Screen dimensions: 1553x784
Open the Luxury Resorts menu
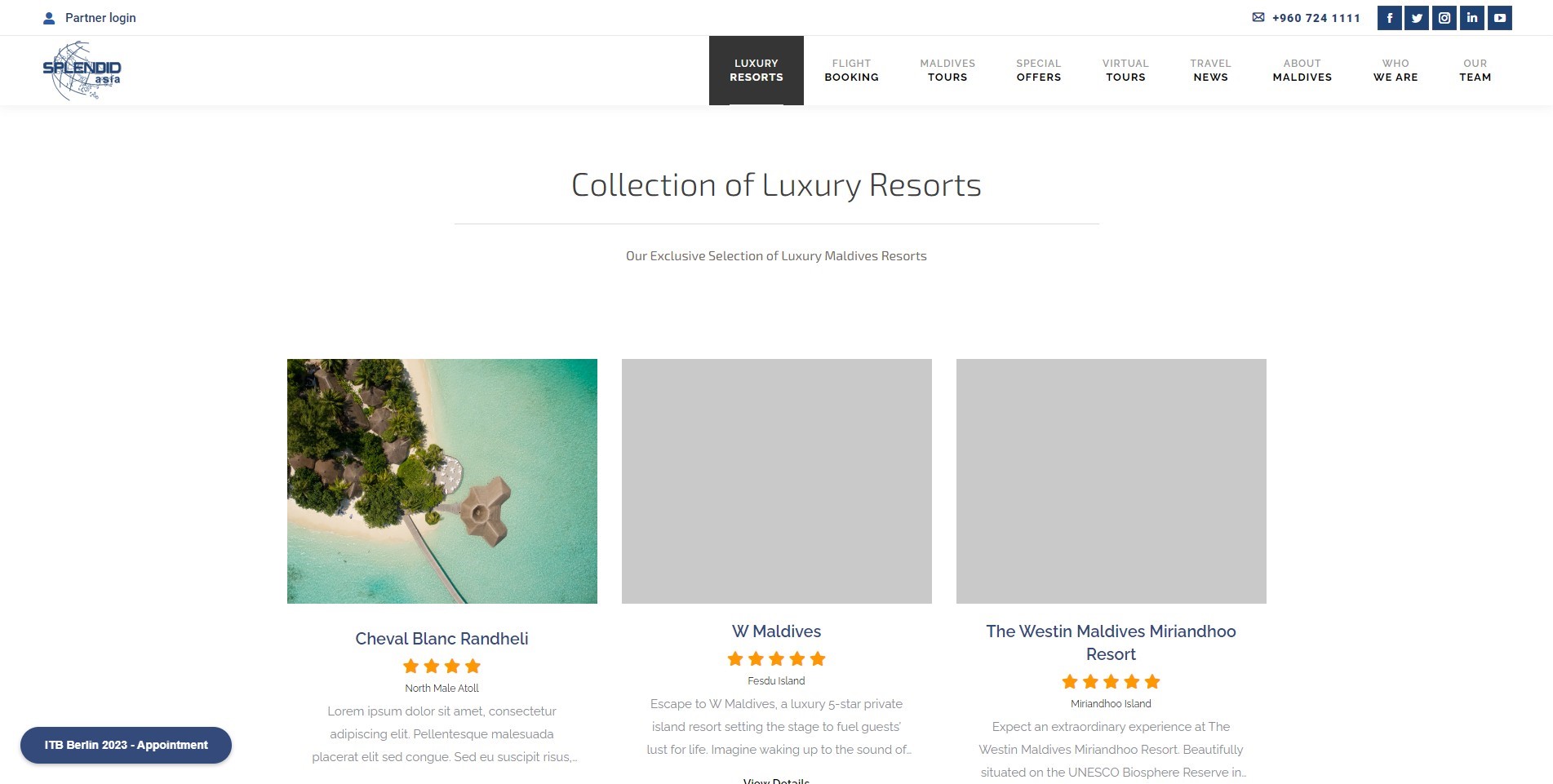[x=757, y=70]
